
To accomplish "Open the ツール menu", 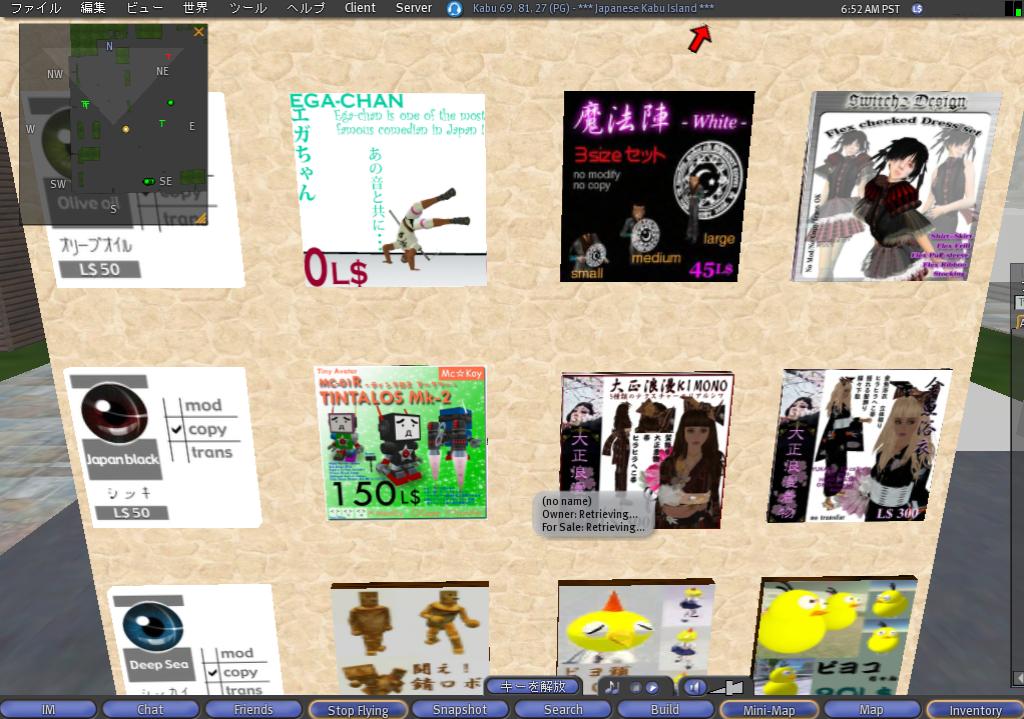I will pyautogui.click(x=248, y=8).
